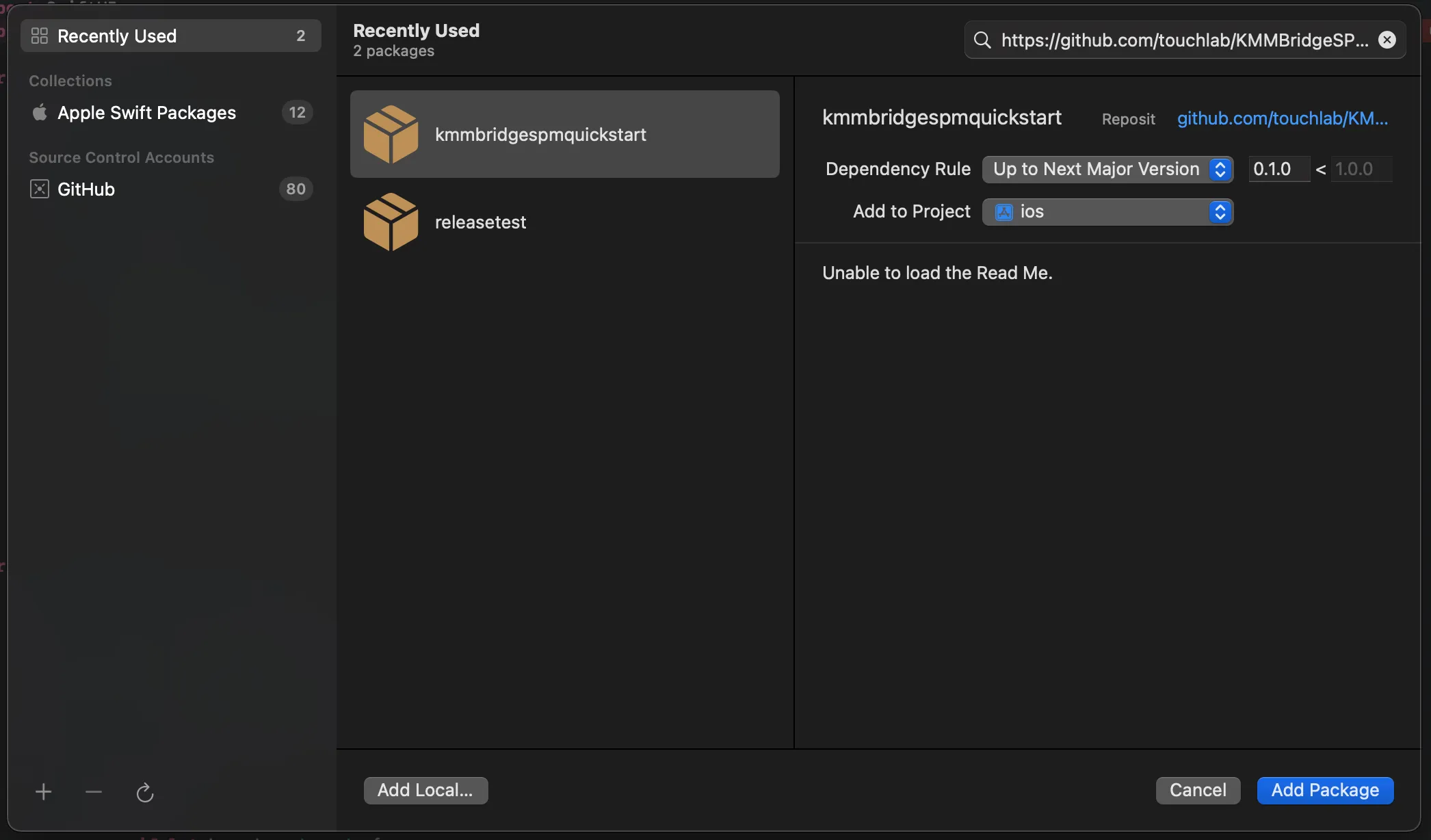The image size is (1431, 840).
Task: Click the GitHub account icon
Action: 40,189
